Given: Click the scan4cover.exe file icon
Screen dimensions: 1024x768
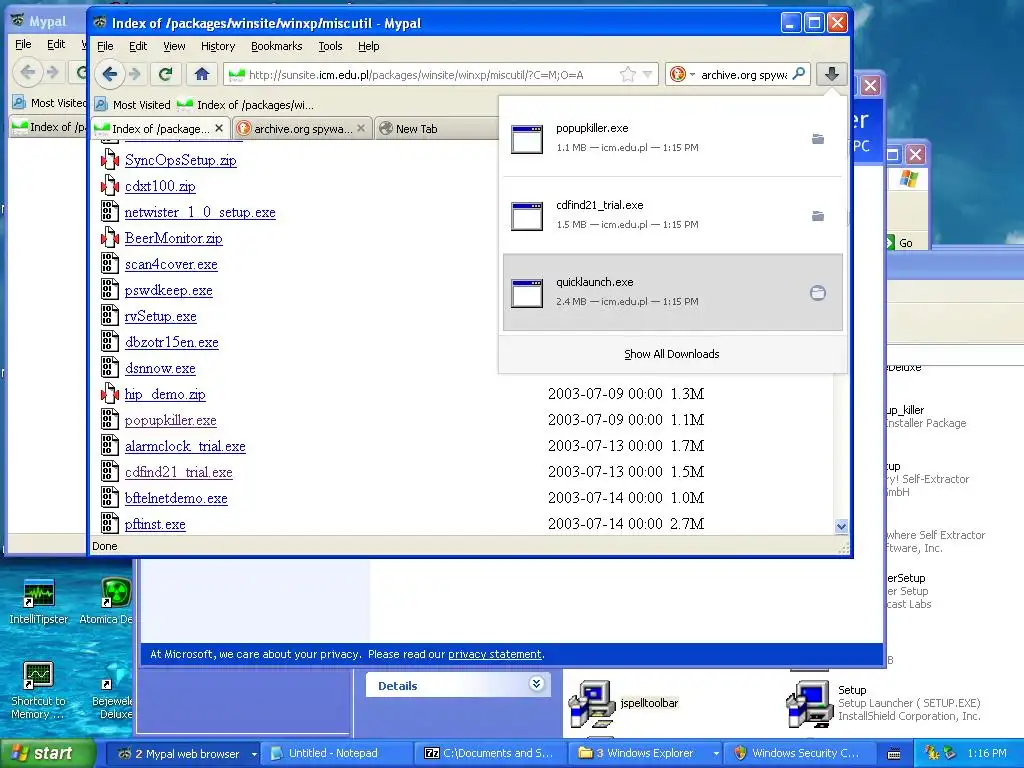Looking at the screenshot, I should (109, 263).
